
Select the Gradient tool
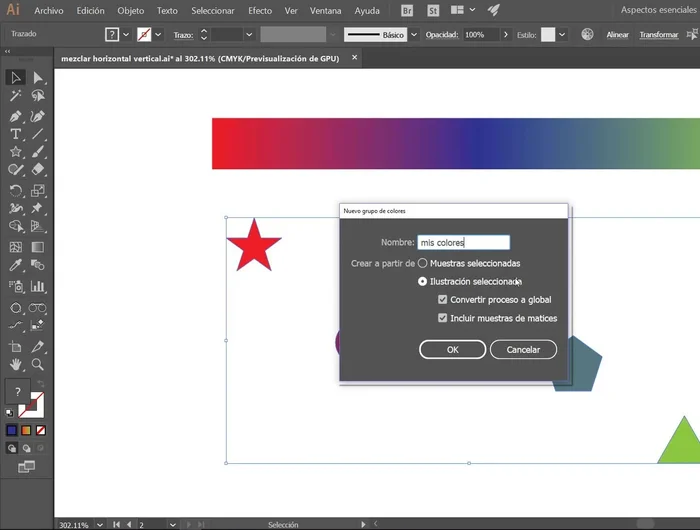[38, 247]
